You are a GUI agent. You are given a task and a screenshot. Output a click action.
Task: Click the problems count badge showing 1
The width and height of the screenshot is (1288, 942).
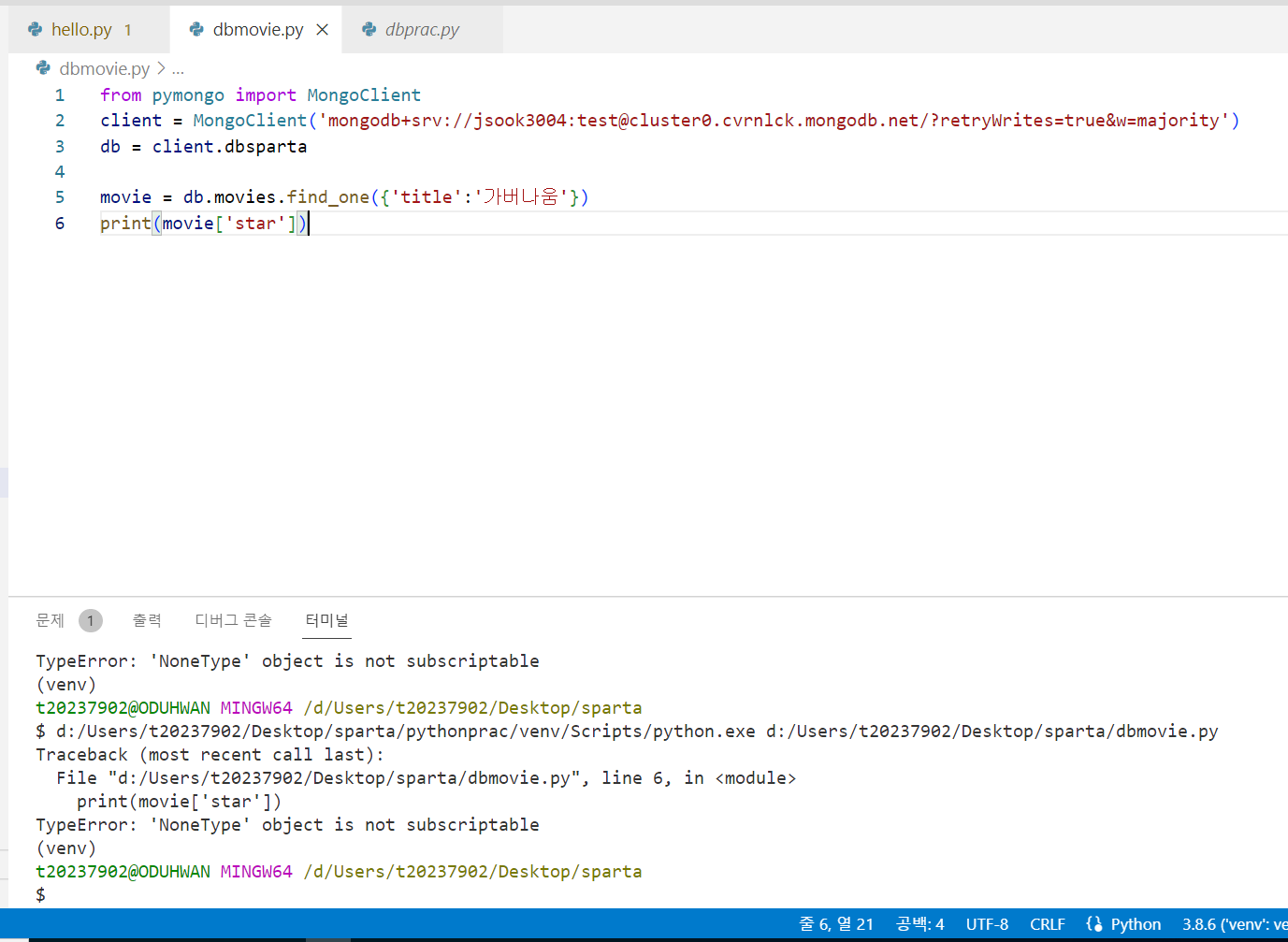point(91,620)
